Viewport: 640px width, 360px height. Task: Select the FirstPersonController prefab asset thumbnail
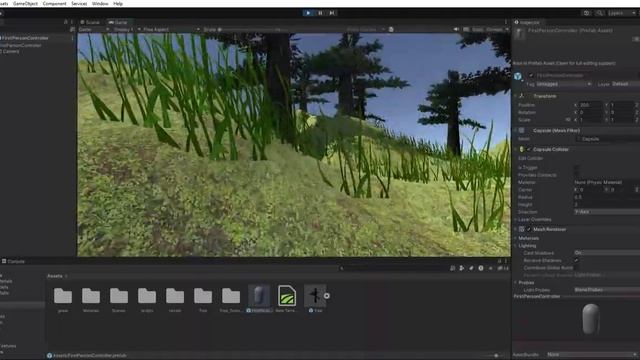(x=259, y=296)
